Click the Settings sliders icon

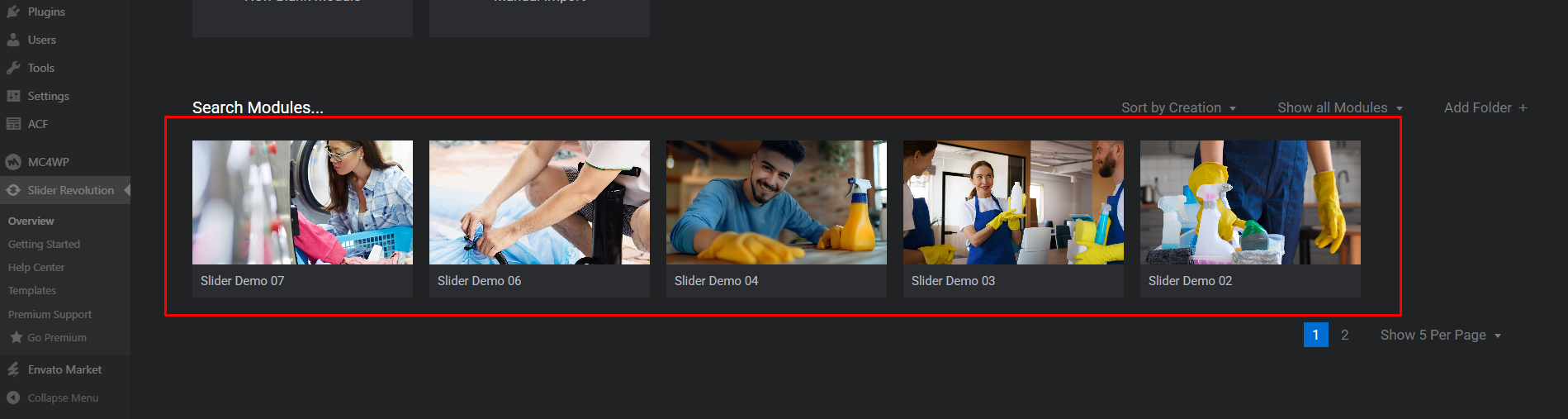(13, 96)
